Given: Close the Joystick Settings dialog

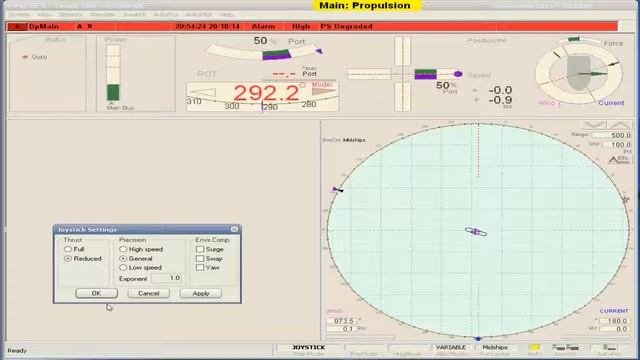Looking at the screenshot, I should pyautogui.click(x=234, y=229).
